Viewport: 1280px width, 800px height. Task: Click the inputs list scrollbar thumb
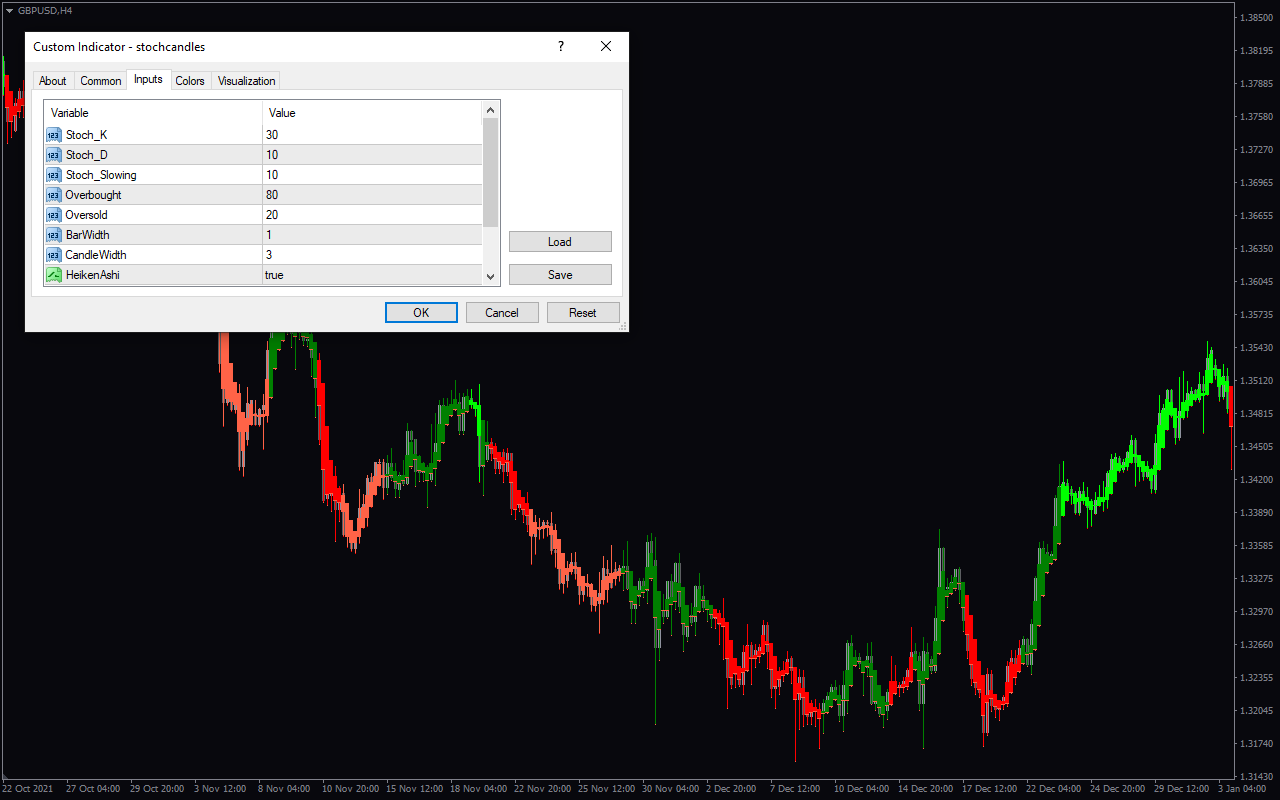pos(490,172)
